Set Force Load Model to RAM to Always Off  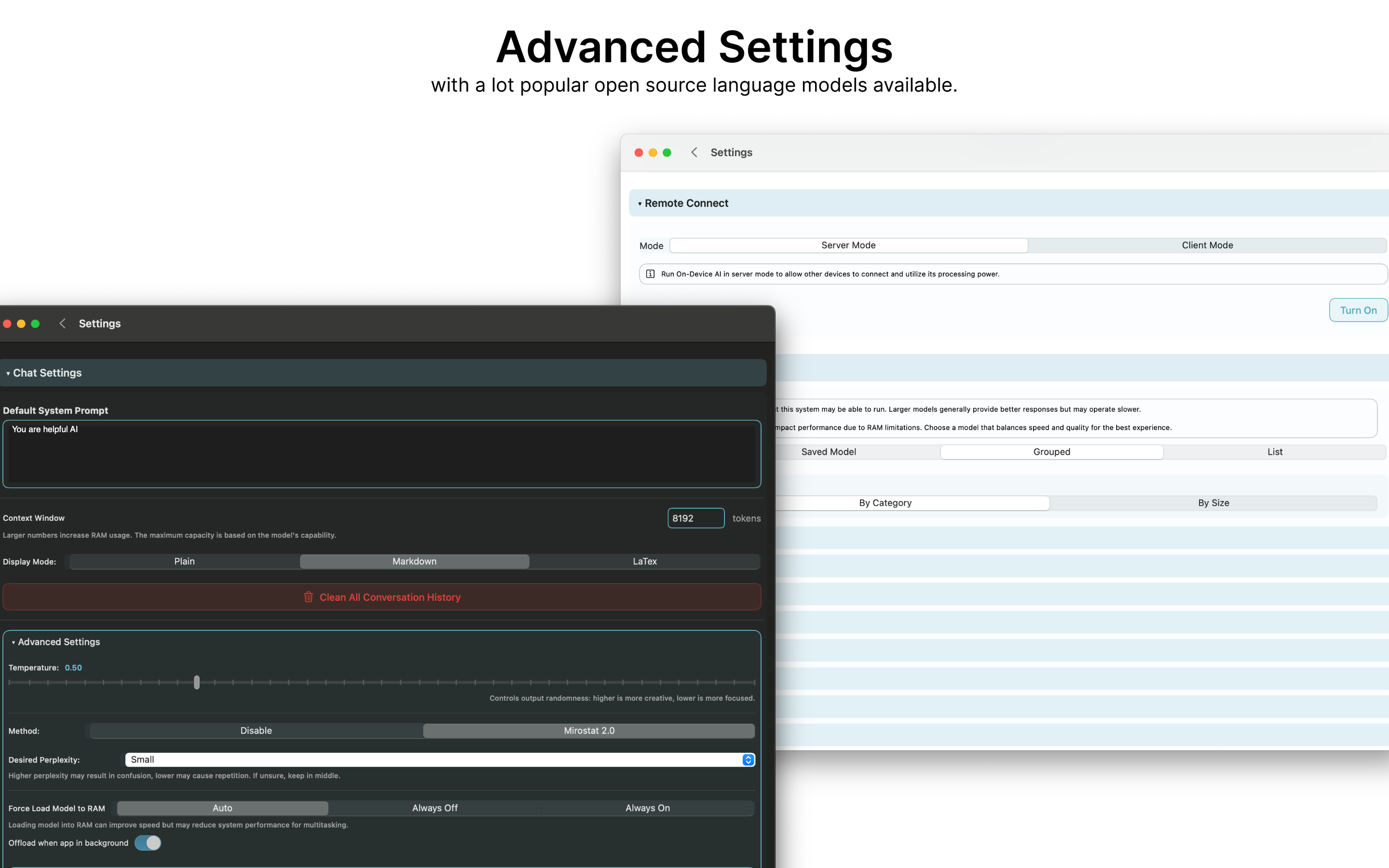(x=435, y=808)
